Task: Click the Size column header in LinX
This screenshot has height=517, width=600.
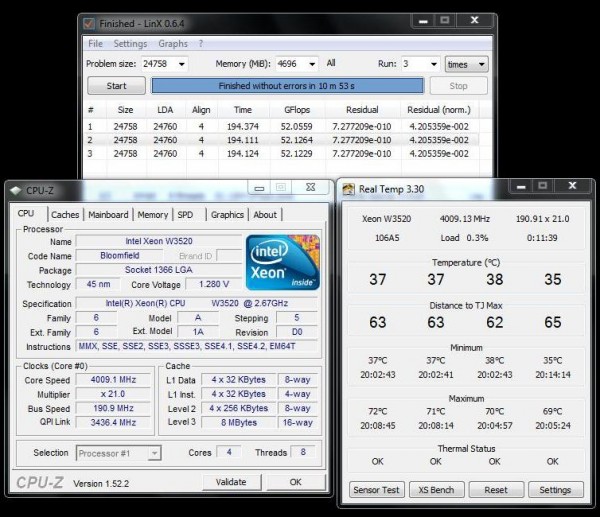Action: tap(126, 110)
